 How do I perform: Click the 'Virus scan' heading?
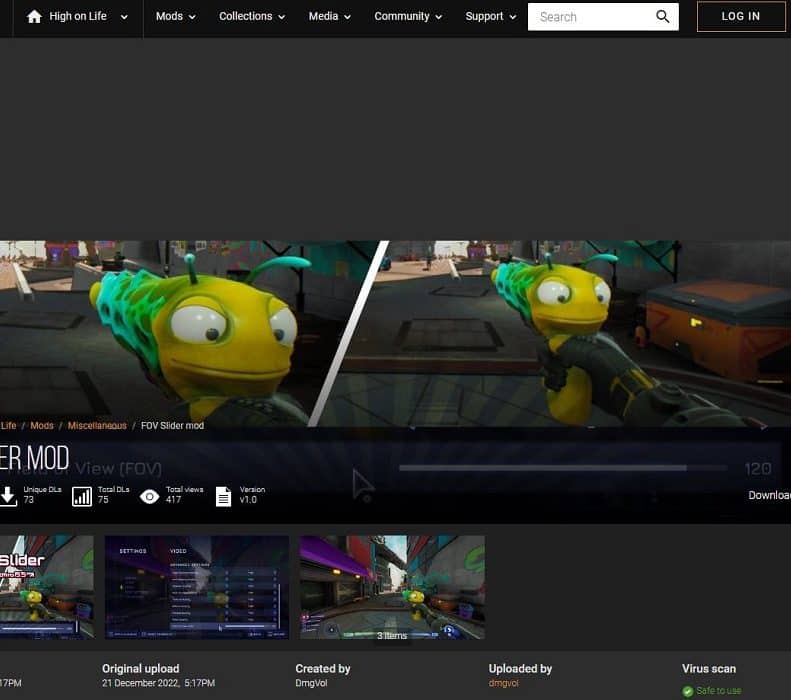point(709,669)
